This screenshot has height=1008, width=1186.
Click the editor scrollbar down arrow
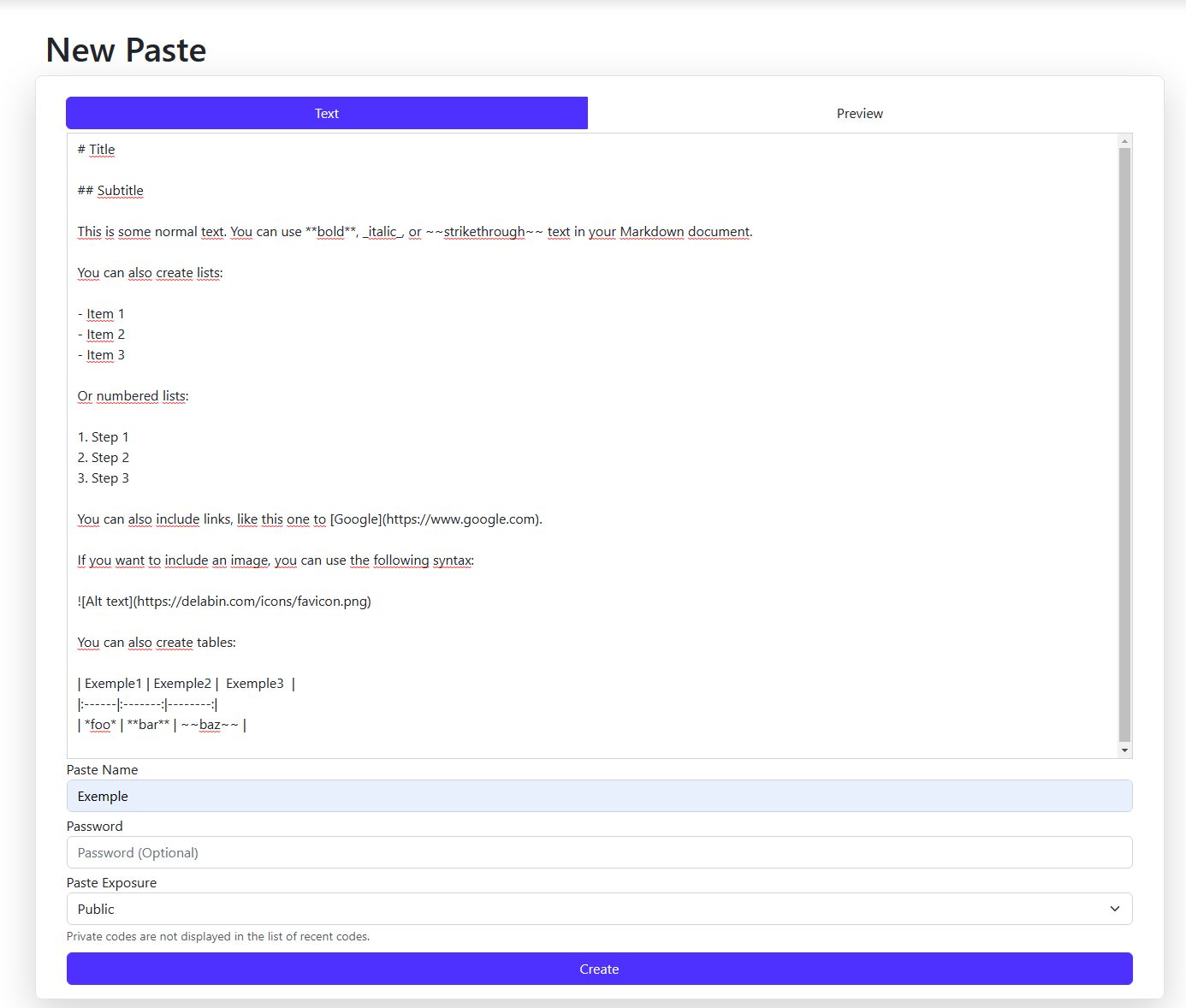click(1124, 750)
